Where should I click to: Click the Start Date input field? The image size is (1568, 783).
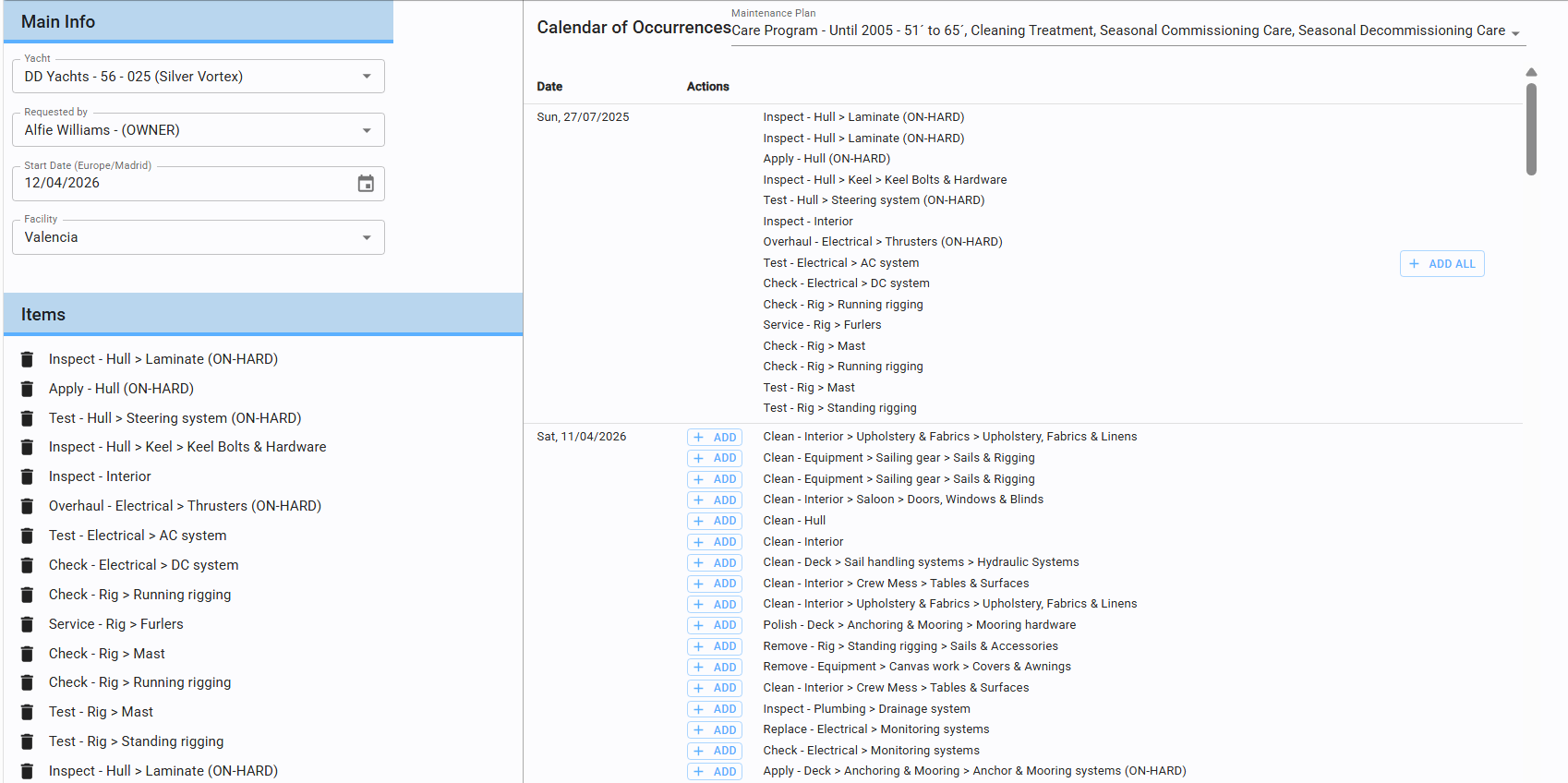pos(185,184)
